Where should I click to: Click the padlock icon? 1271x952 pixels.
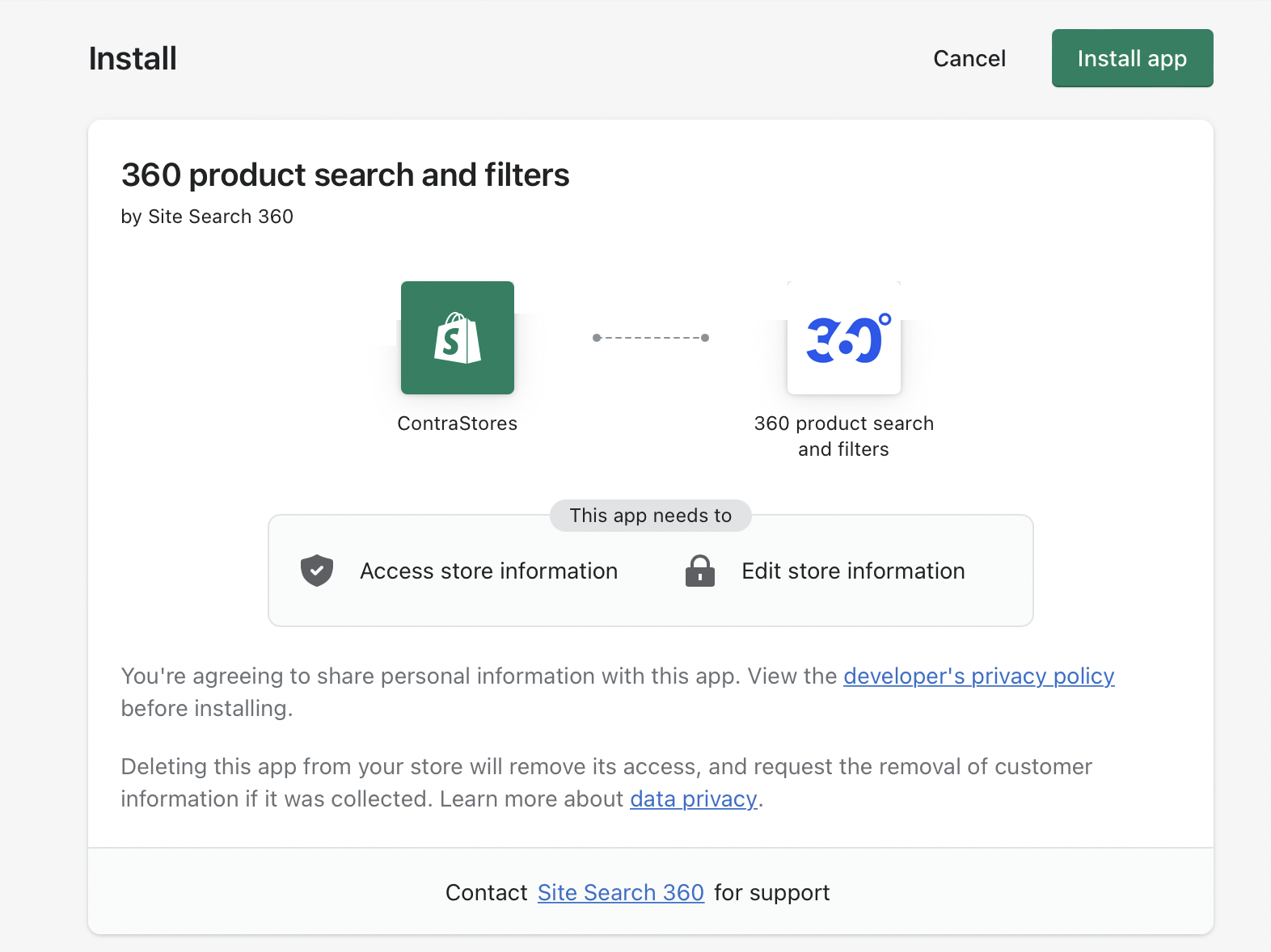click(700, 571)
